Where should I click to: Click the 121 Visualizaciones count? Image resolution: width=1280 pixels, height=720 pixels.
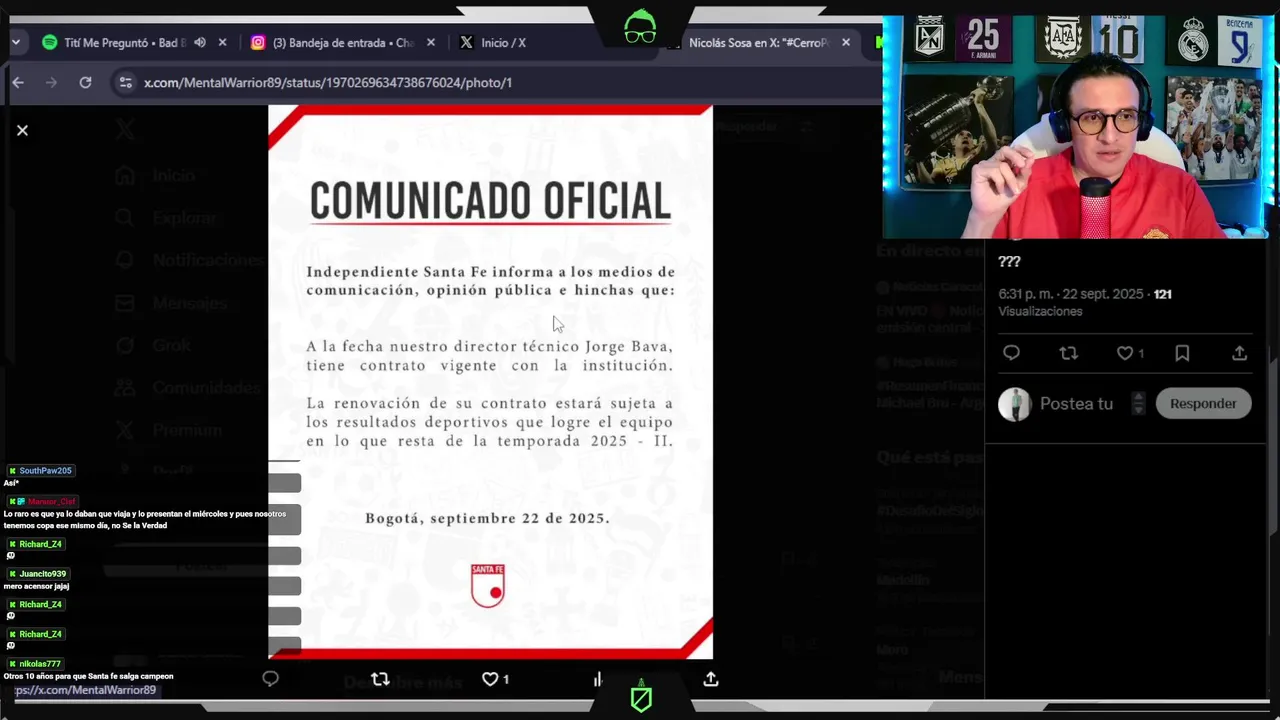tap(1162, 294)
